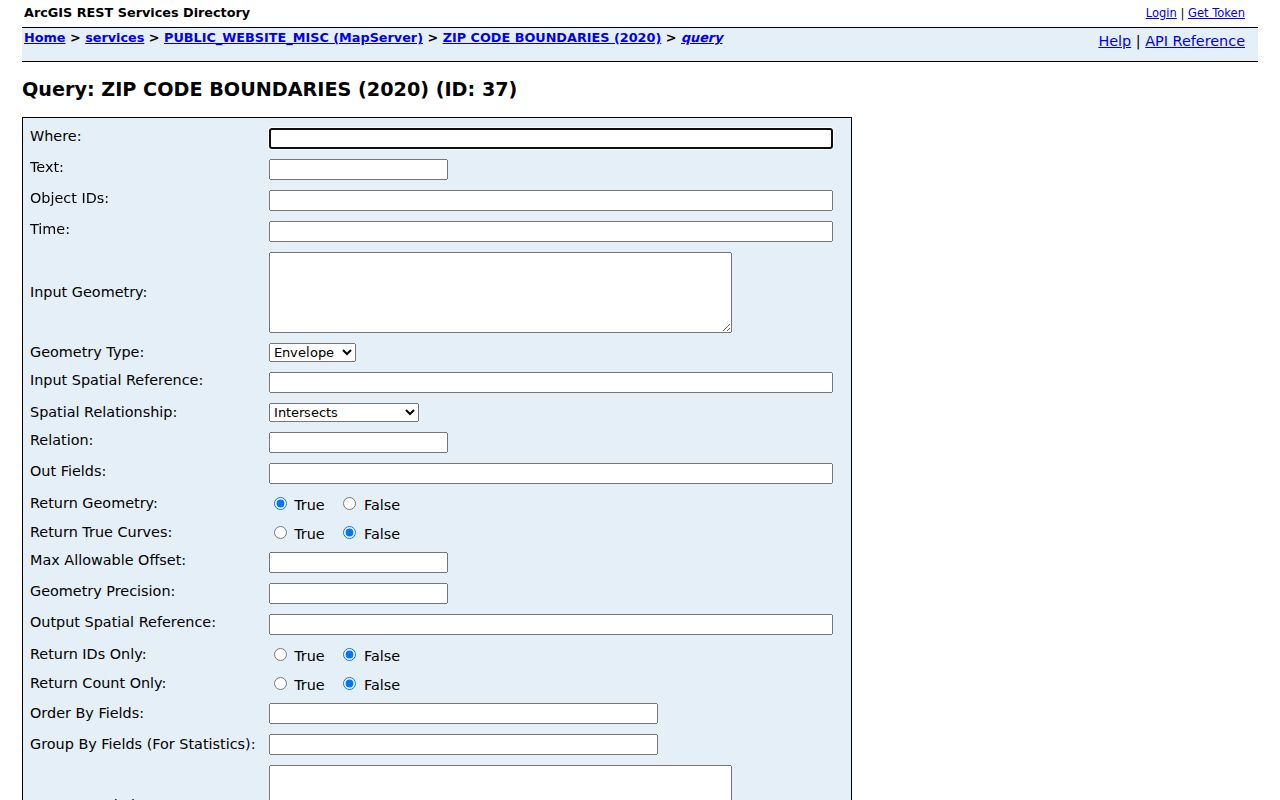Viewport: 1280px width, 800px height.
Task: Open the API Reference link
Action: tap(1195, 41)
